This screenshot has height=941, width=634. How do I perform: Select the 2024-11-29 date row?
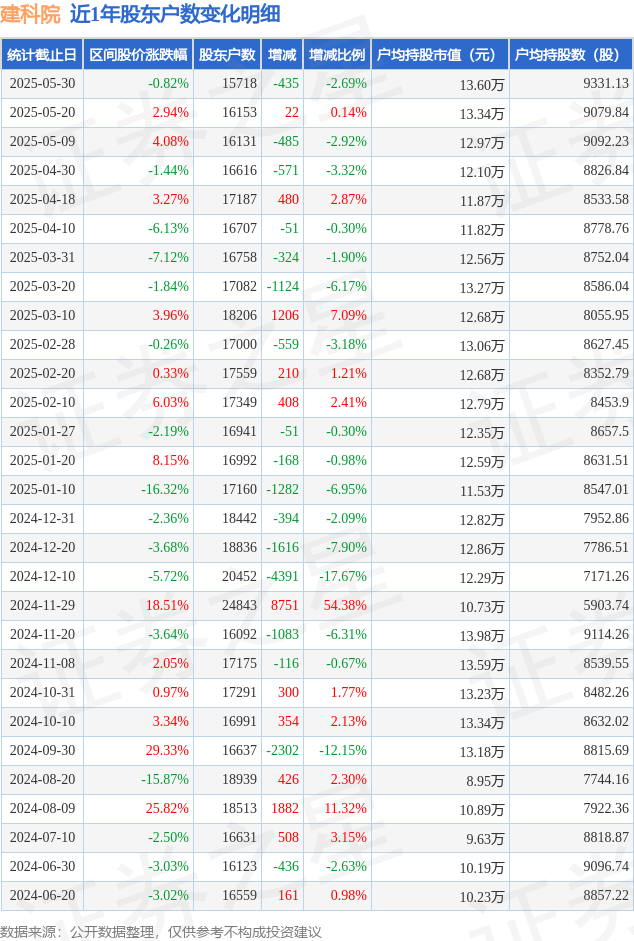317,606
